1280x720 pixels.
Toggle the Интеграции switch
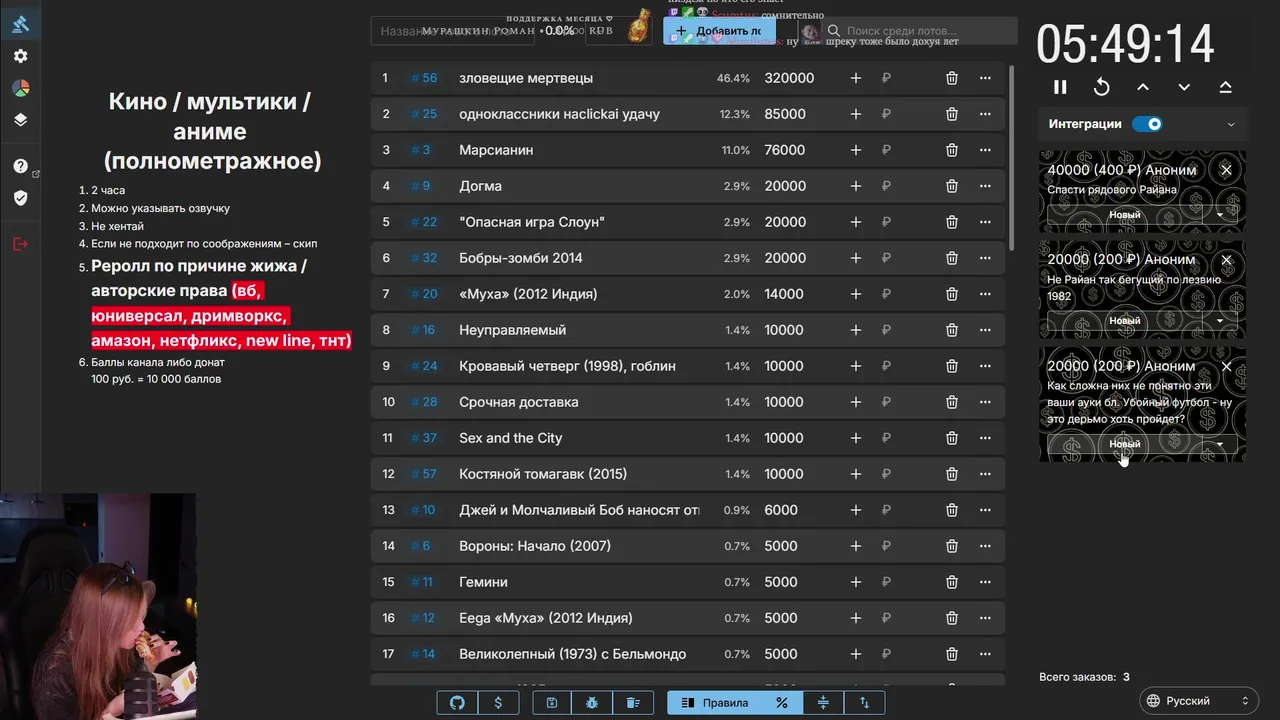point(1148,124)
